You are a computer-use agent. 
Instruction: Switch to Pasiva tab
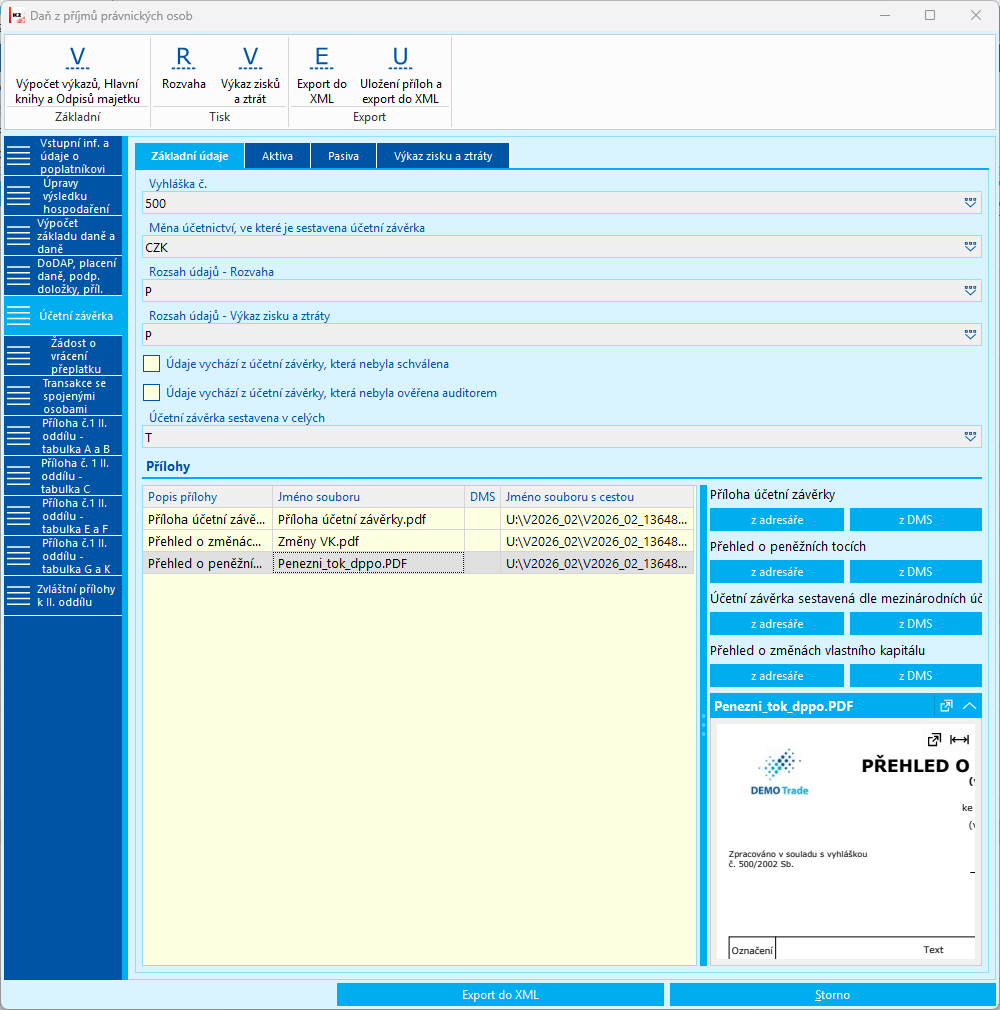coord(343,156)
